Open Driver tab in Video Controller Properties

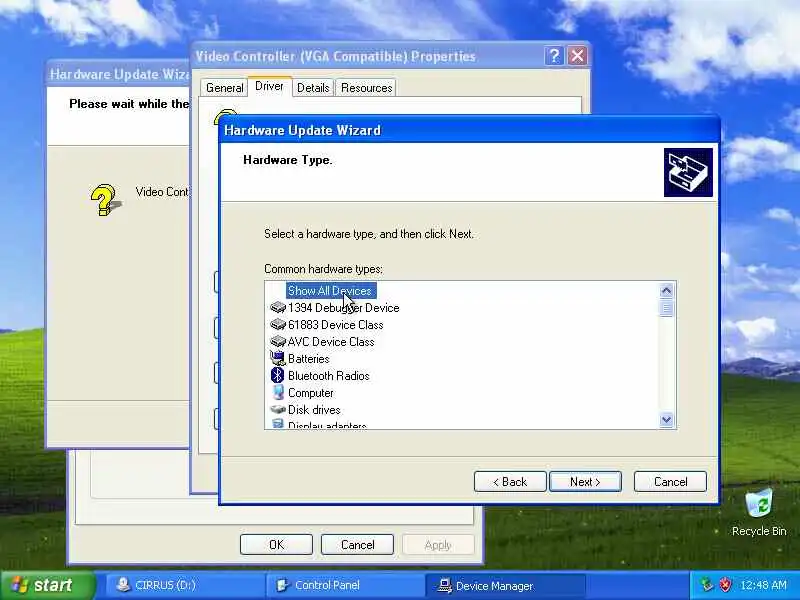point(269,86)
